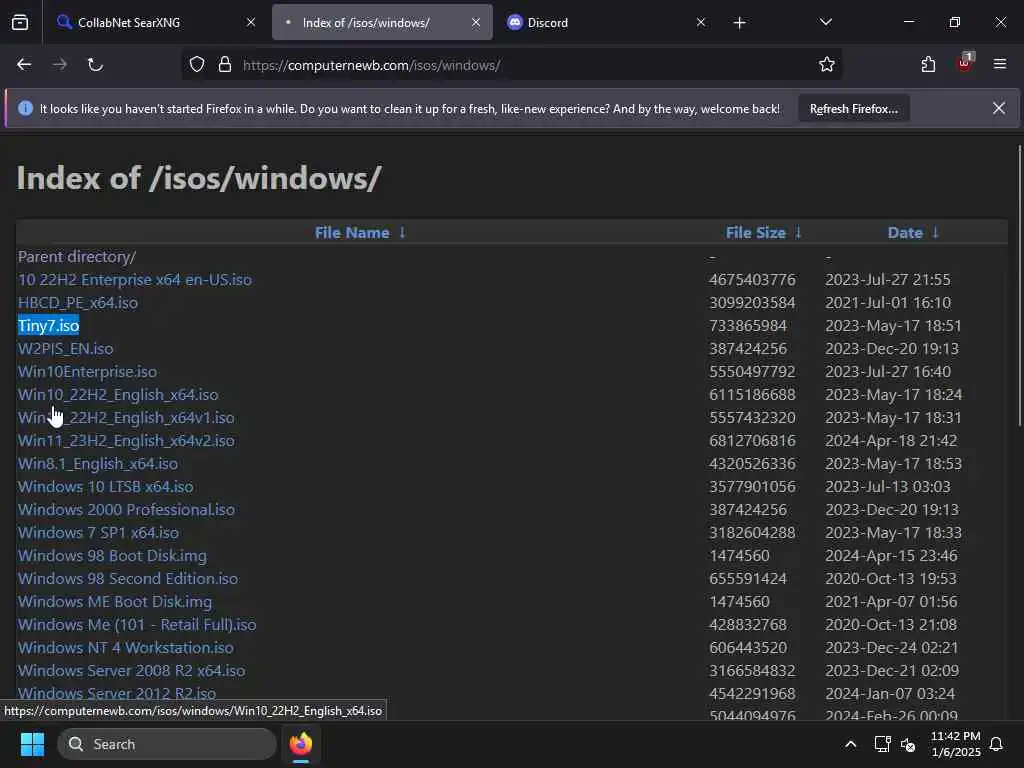Image resolution: width=1024 pixels, height=768 pixels.
Task: Open W2PIS_EN.iso link
Action: 65,349
